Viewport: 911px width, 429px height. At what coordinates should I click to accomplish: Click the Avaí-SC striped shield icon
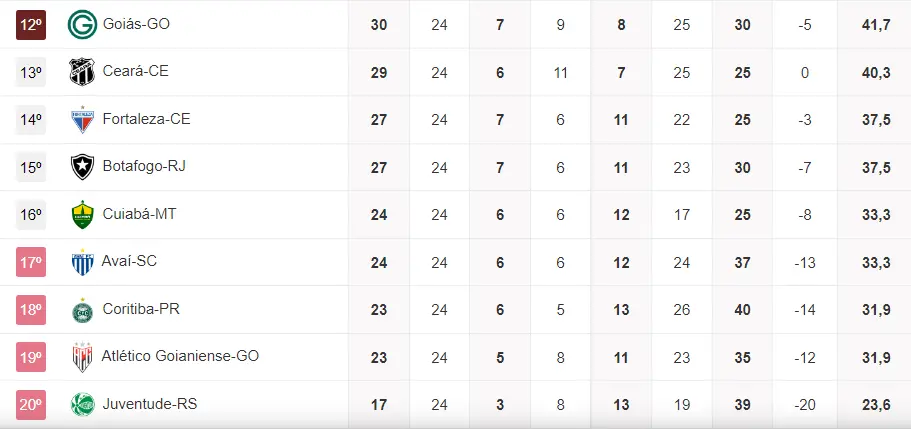81,262
